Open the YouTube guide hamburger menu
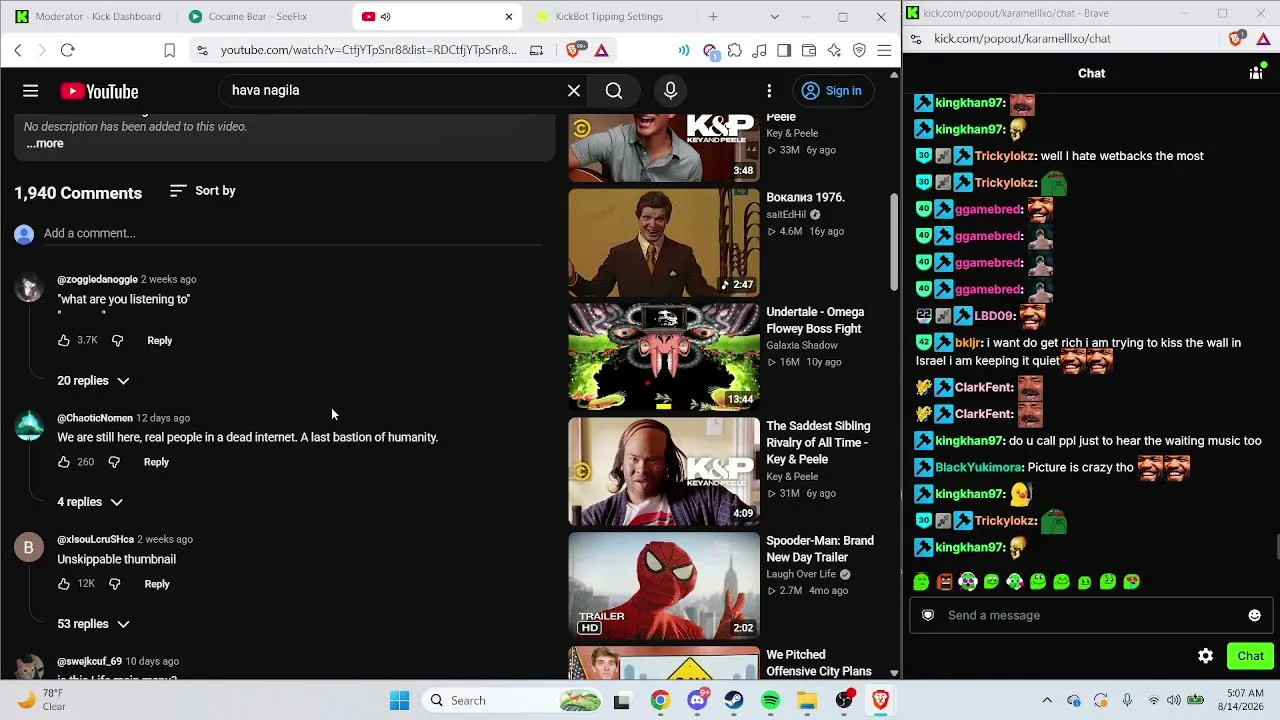Screen dimensions: 1280x720 tap(30, 91)
